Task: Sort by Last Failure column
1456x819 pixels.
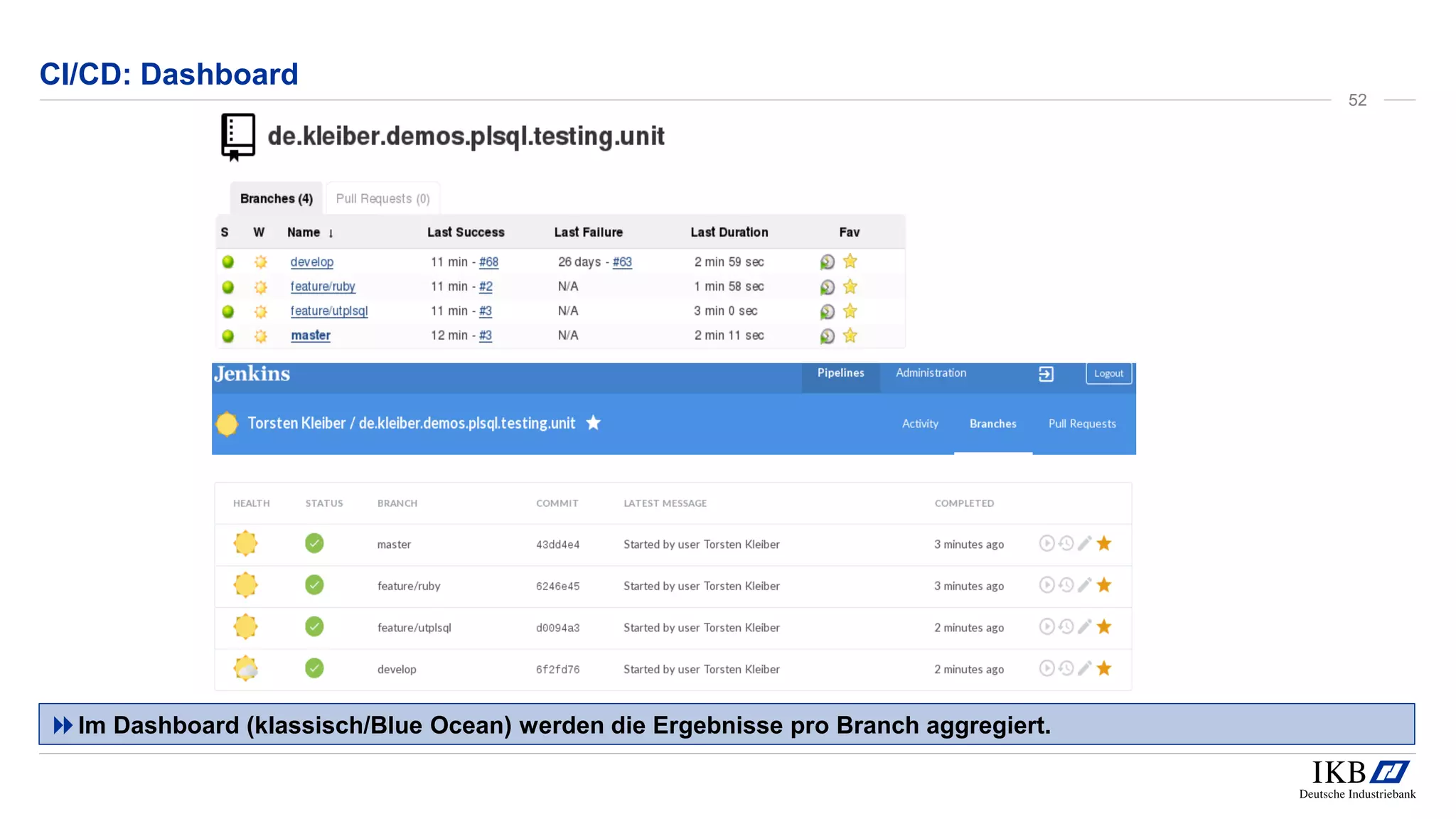Action: coord(589,232)
